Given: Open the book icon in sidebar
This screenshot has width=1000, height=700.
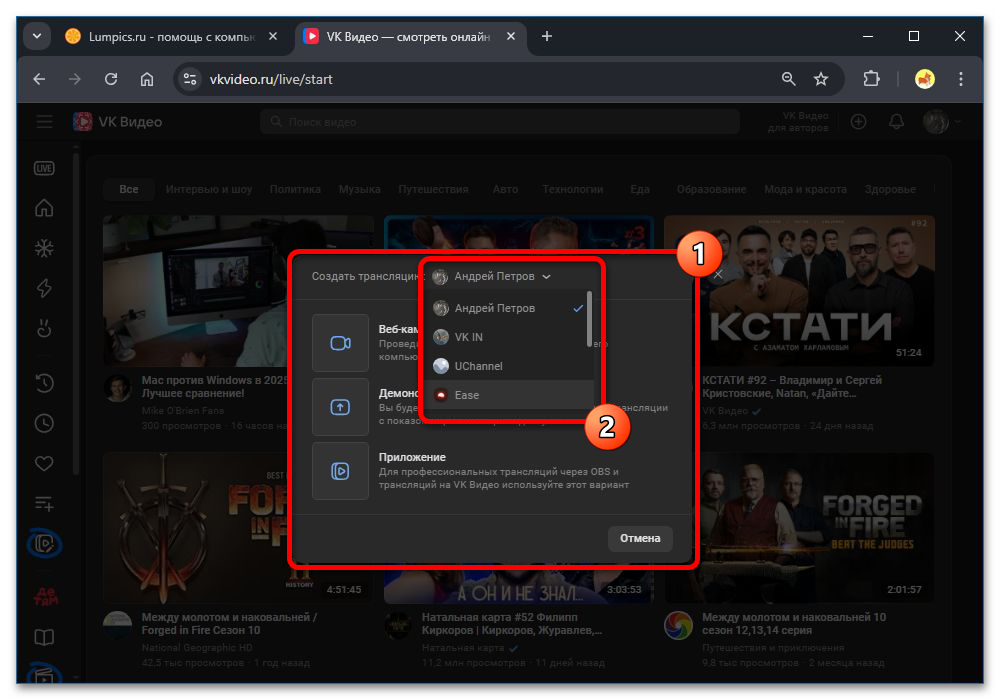Looking at the screenshot, I should pos(44,637).
